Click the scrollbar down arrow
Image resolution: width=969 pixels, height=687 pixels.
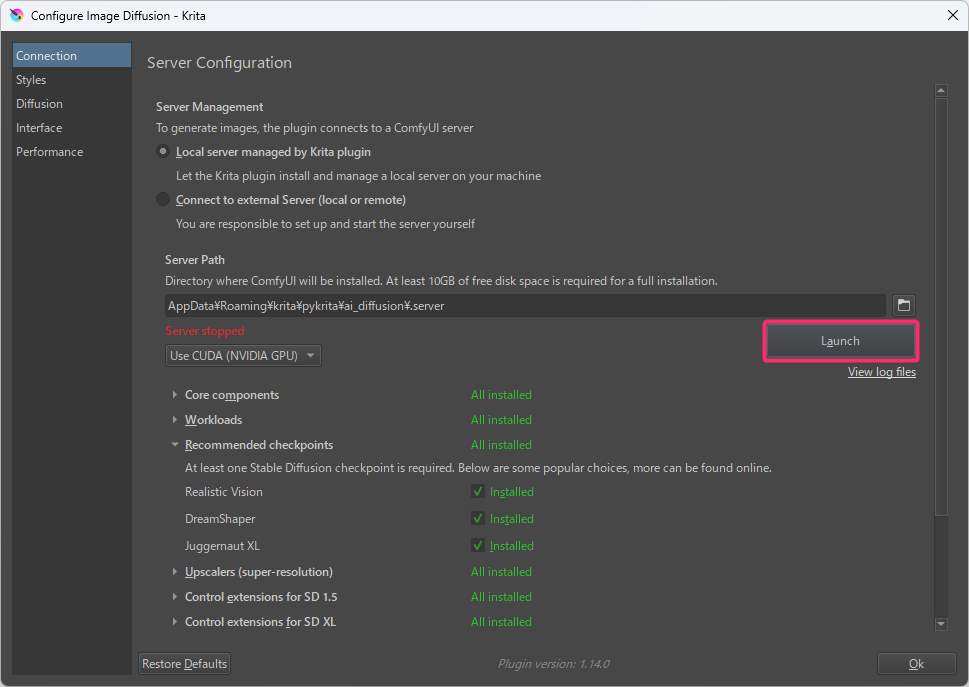(941, 624)
